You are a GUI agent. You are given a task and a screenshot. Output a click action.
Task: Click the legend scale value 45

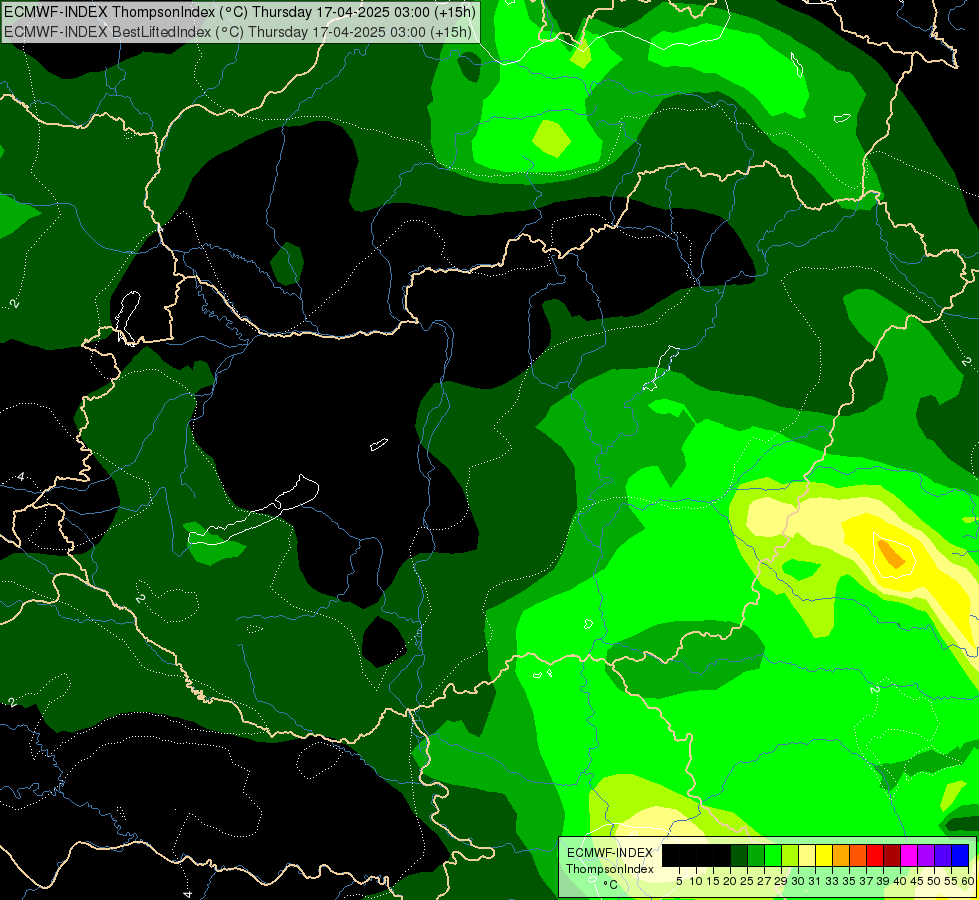tap(917, 881)
